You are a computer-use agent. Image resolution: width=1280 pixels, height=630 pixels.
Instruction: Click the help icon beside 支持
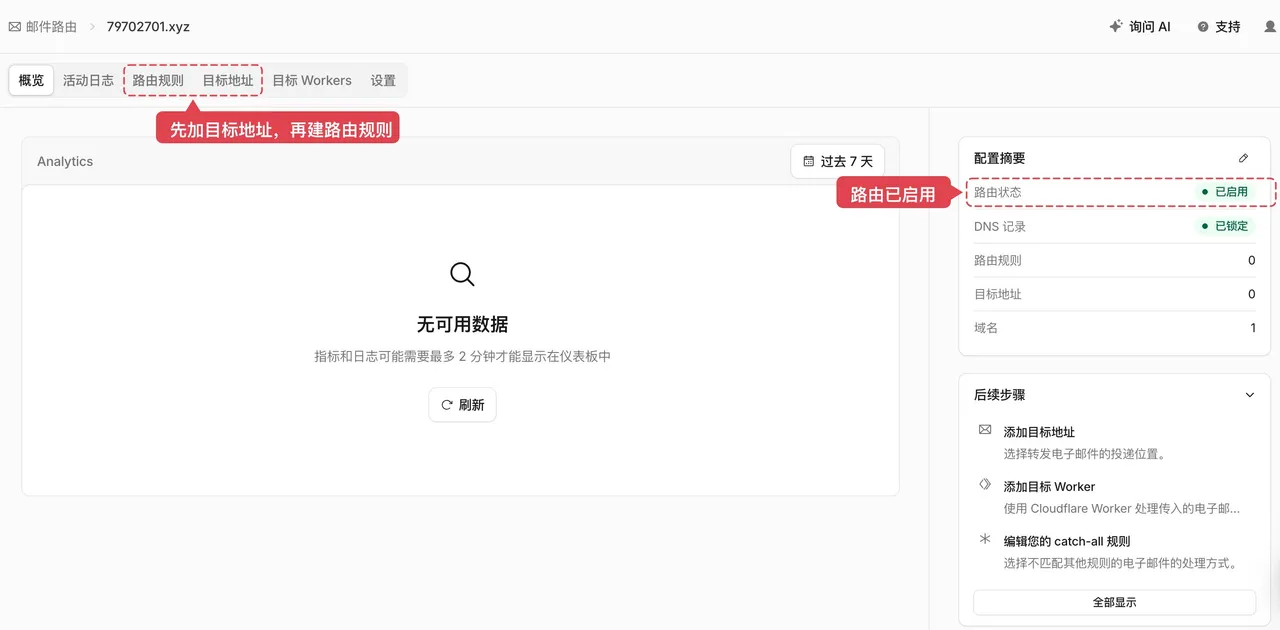1203,27
